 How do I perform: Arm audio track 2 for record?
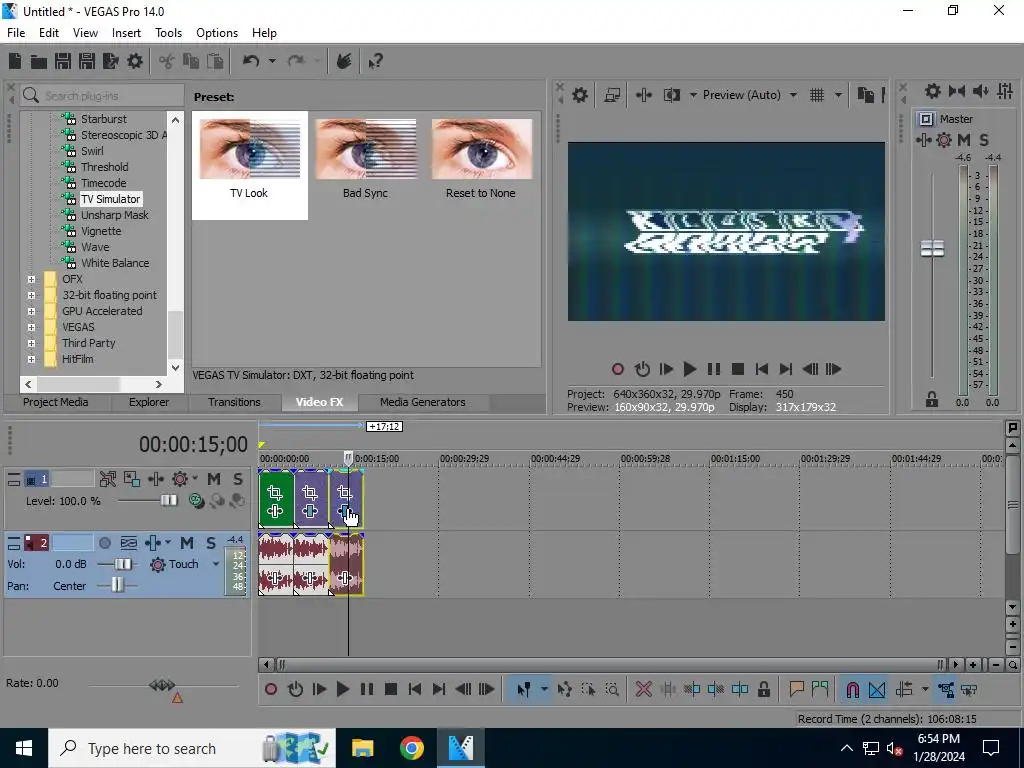(104, 543)
